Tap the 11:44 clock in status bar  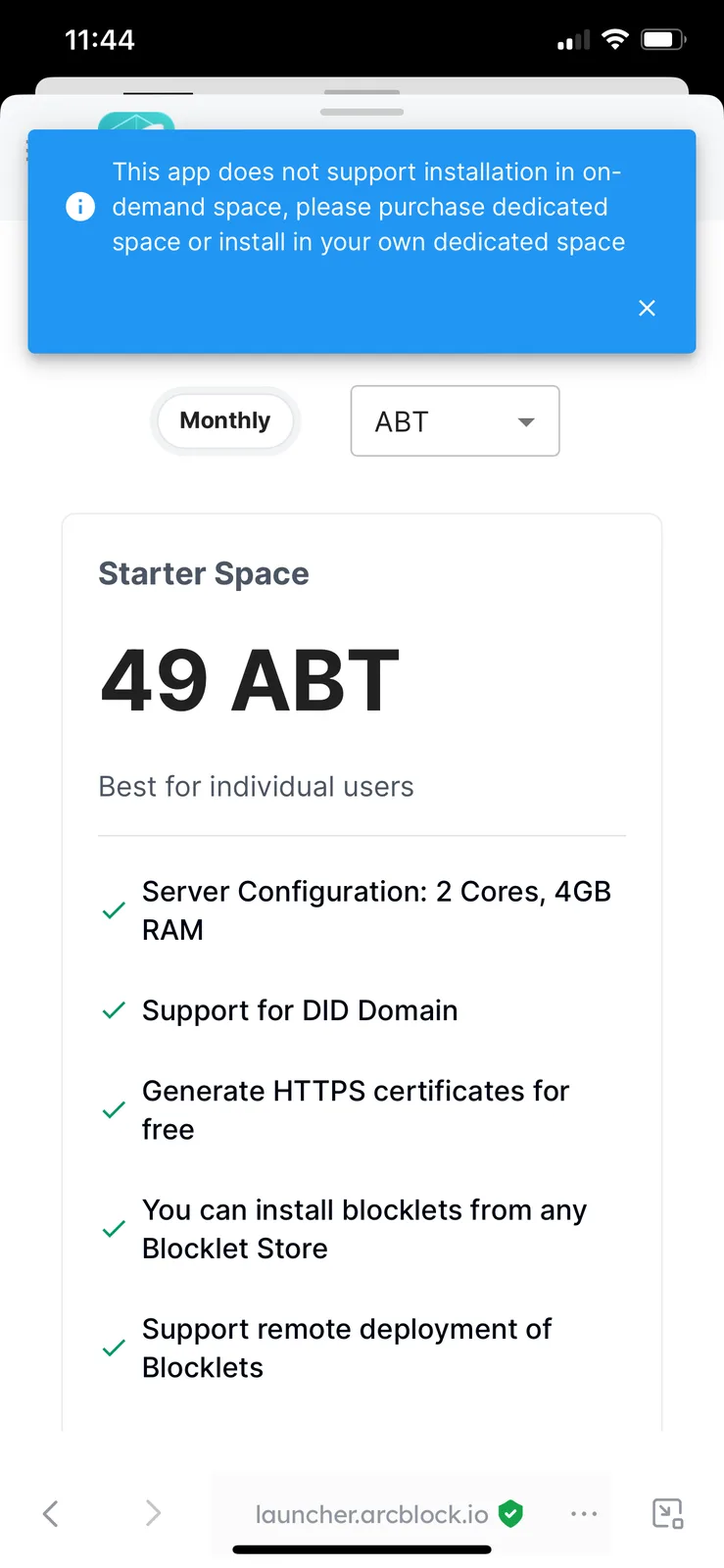pos(100,40)
